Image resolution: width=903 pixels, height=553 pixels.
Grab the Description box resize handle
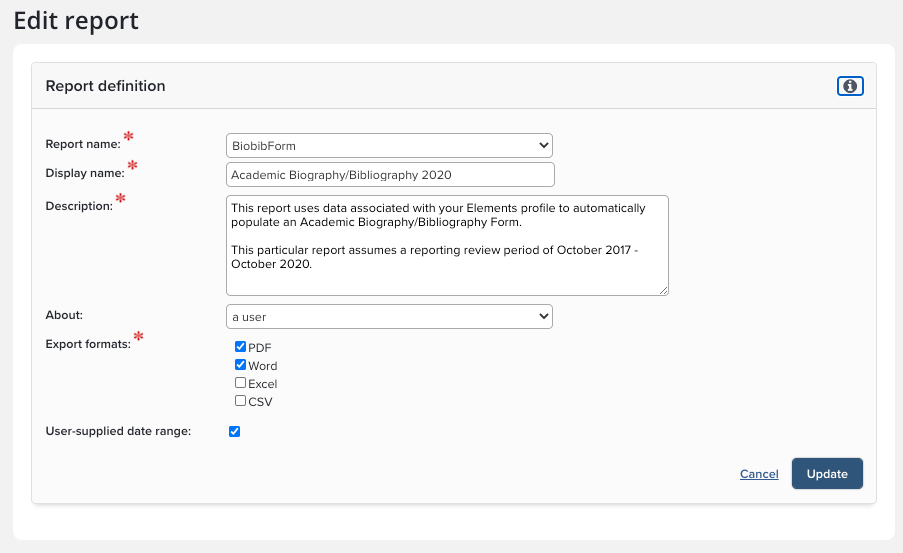tap(663, 290)
